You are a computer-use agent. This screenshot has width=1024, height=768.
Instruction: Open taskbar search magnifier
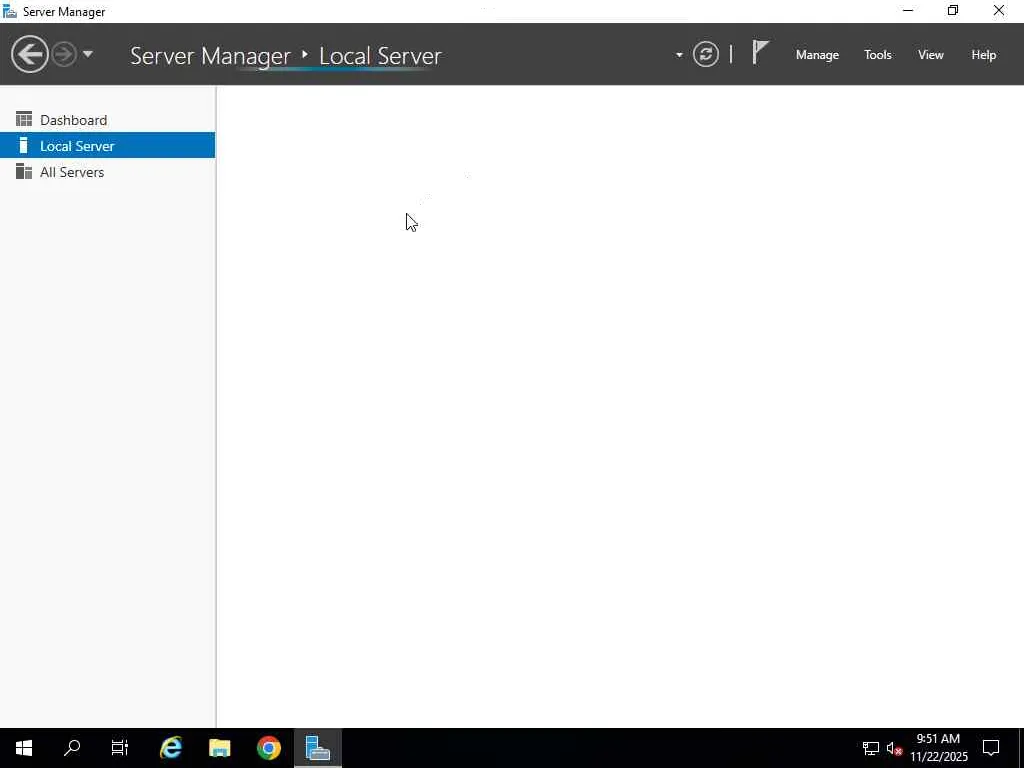click(x=72, y=748)
